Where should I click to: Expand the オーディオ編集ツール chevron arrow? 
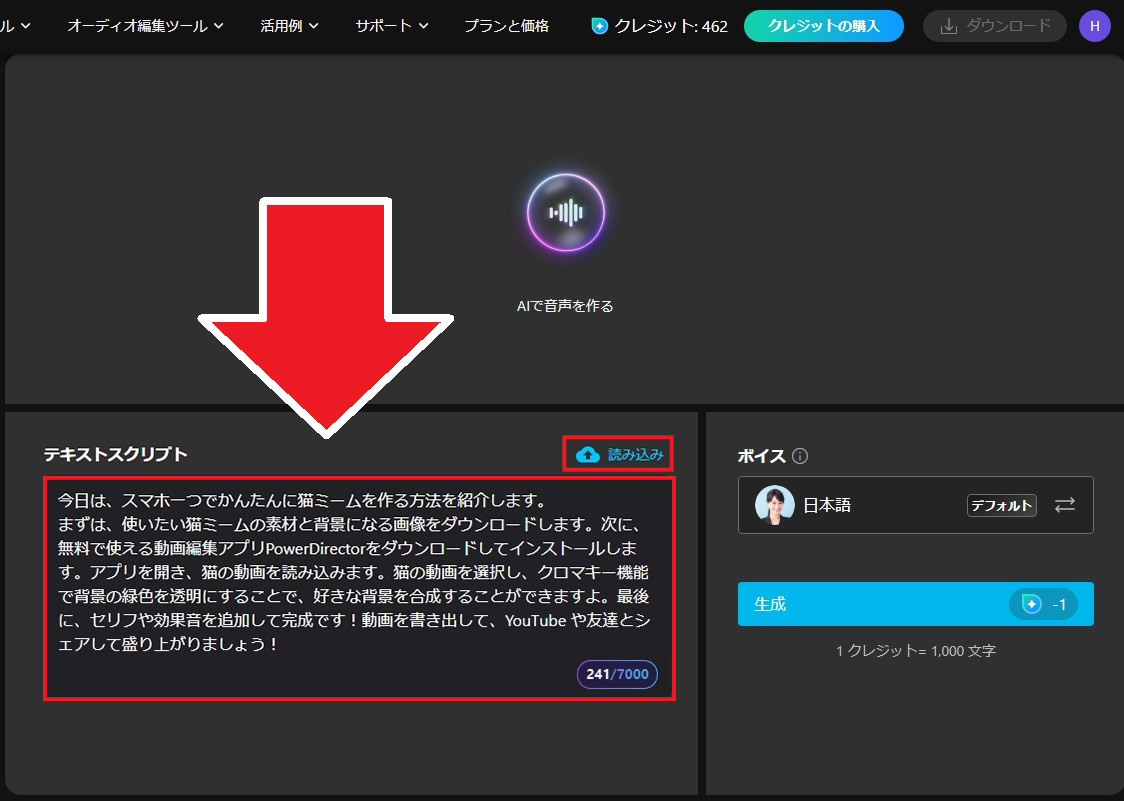[x=219, y=26]
